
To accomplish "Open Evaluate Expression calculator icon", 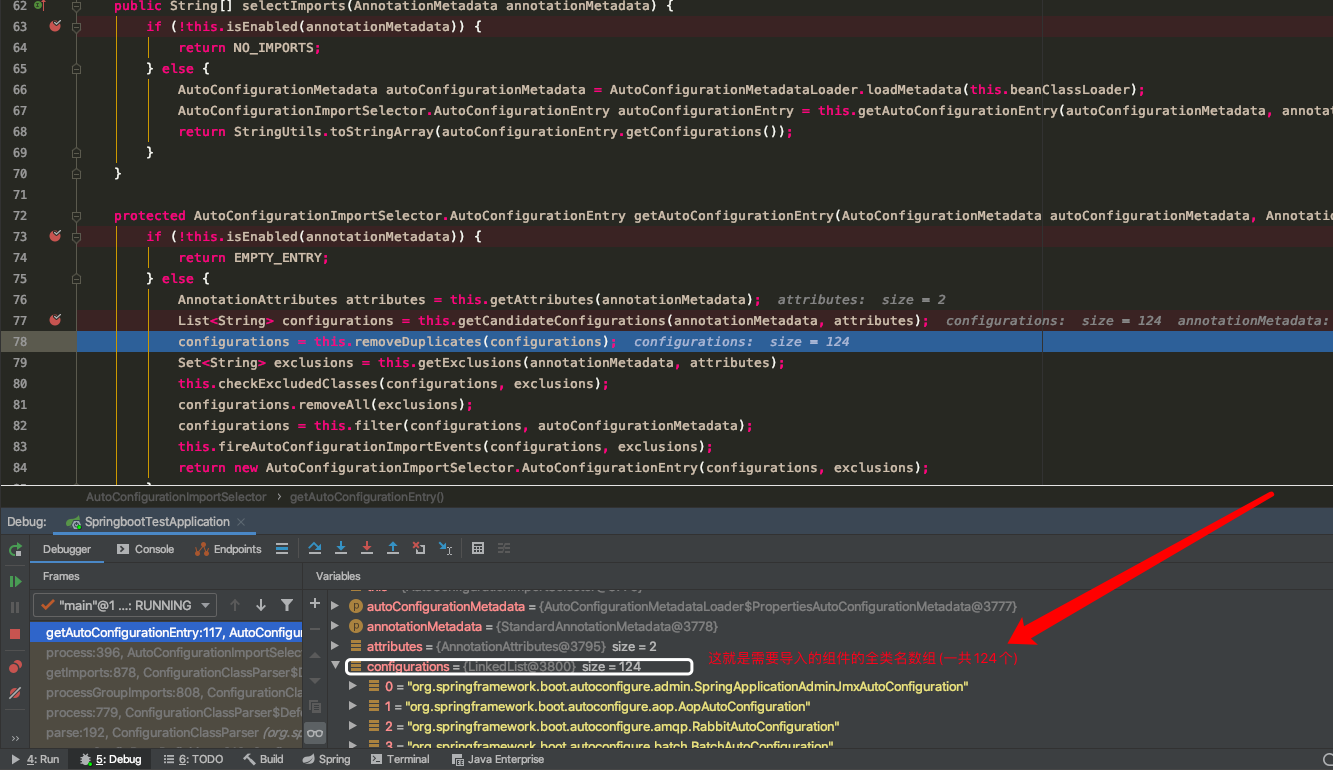I will pos(478,548).
